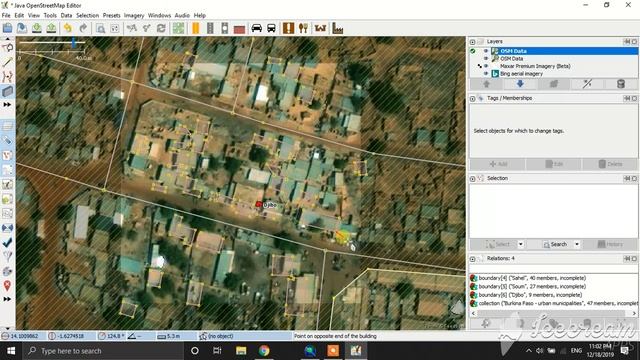Select the restaurant fork and knife preset
The image size is (640, 360).
(x=303, y=28)
